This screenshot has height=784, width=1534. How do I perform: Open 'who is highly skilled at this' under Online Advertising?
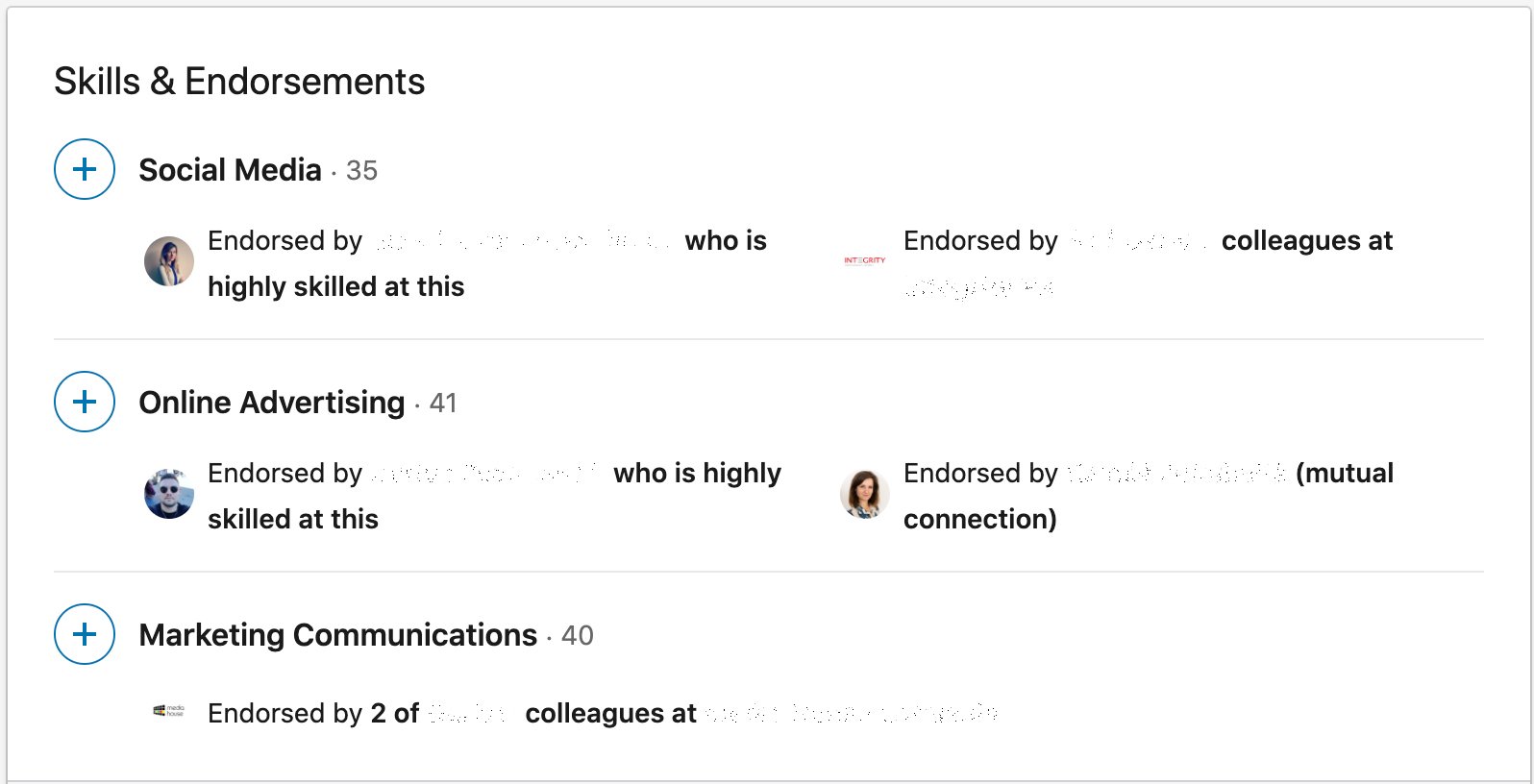pyautogui.click(x=495, y=496)
